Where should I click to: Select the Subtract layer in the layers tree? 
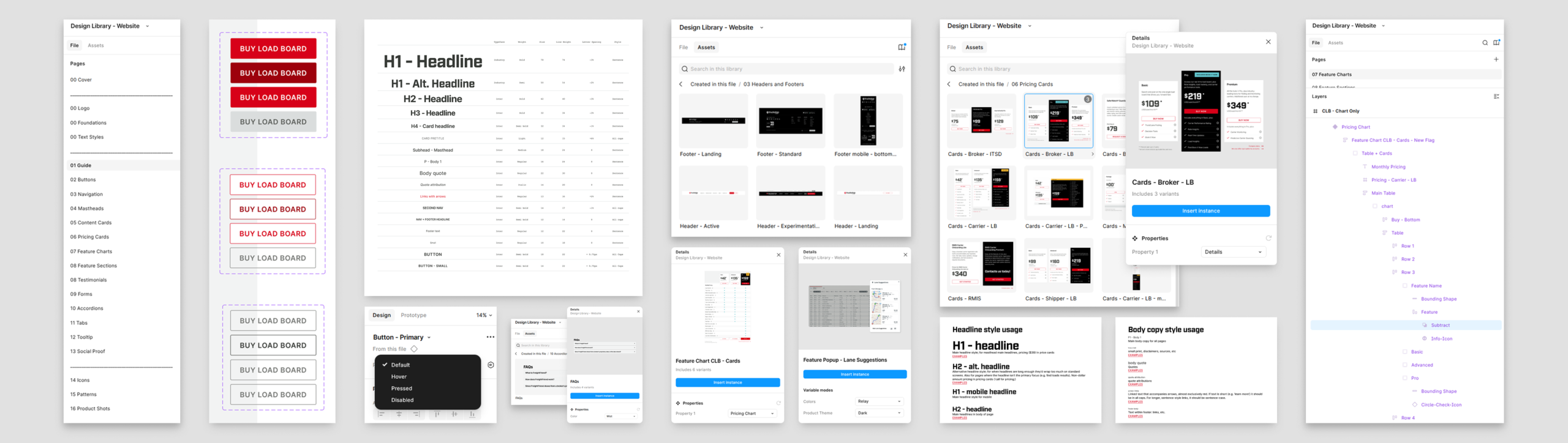(x=1439, y=326)
